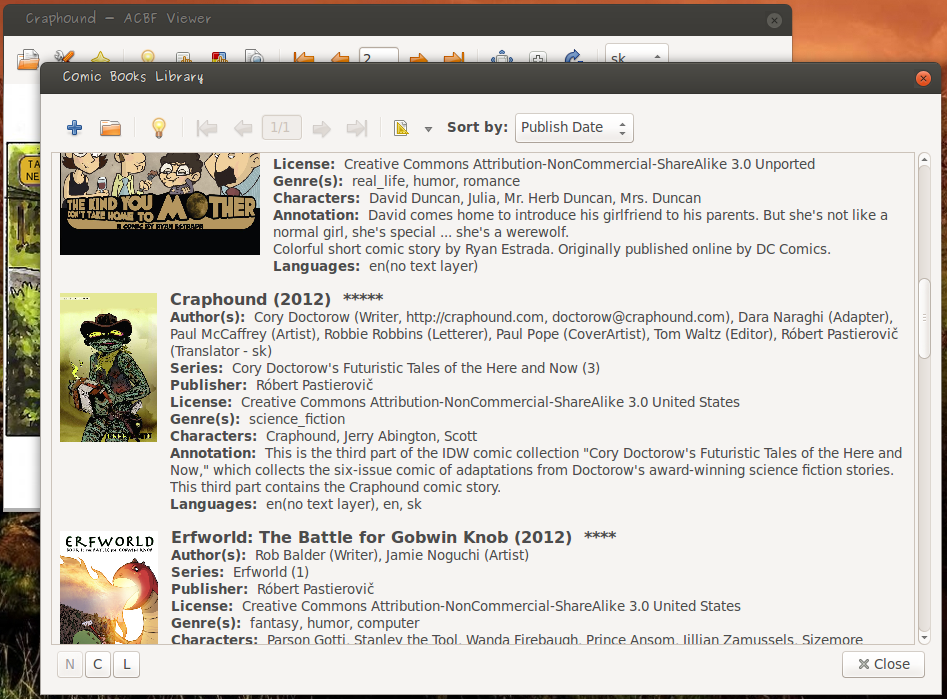This screenshot has width=947, height=699.
Task: Toggle the N button
Action: tap(70, 665)
